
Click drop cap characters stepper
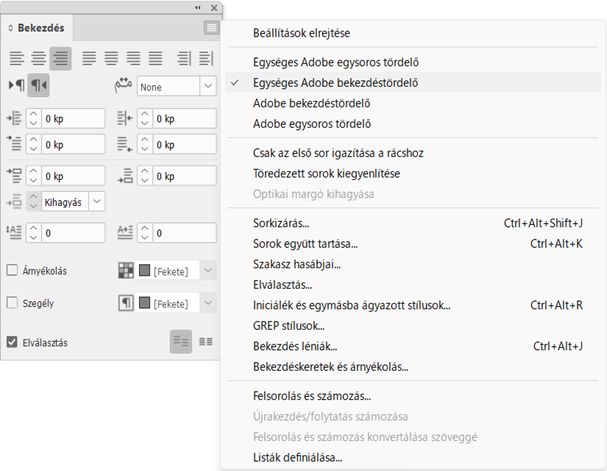(x=144, y=233)
